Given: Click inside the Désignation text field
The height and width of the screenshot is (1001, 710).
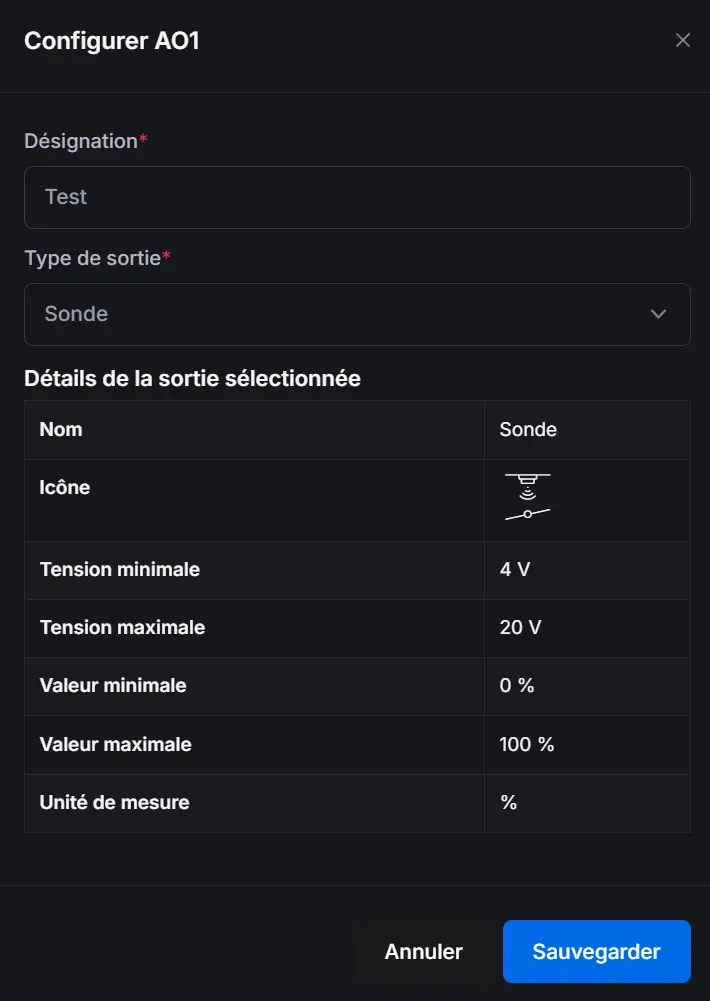Looking at the screenshot, I should coord(357,197).
